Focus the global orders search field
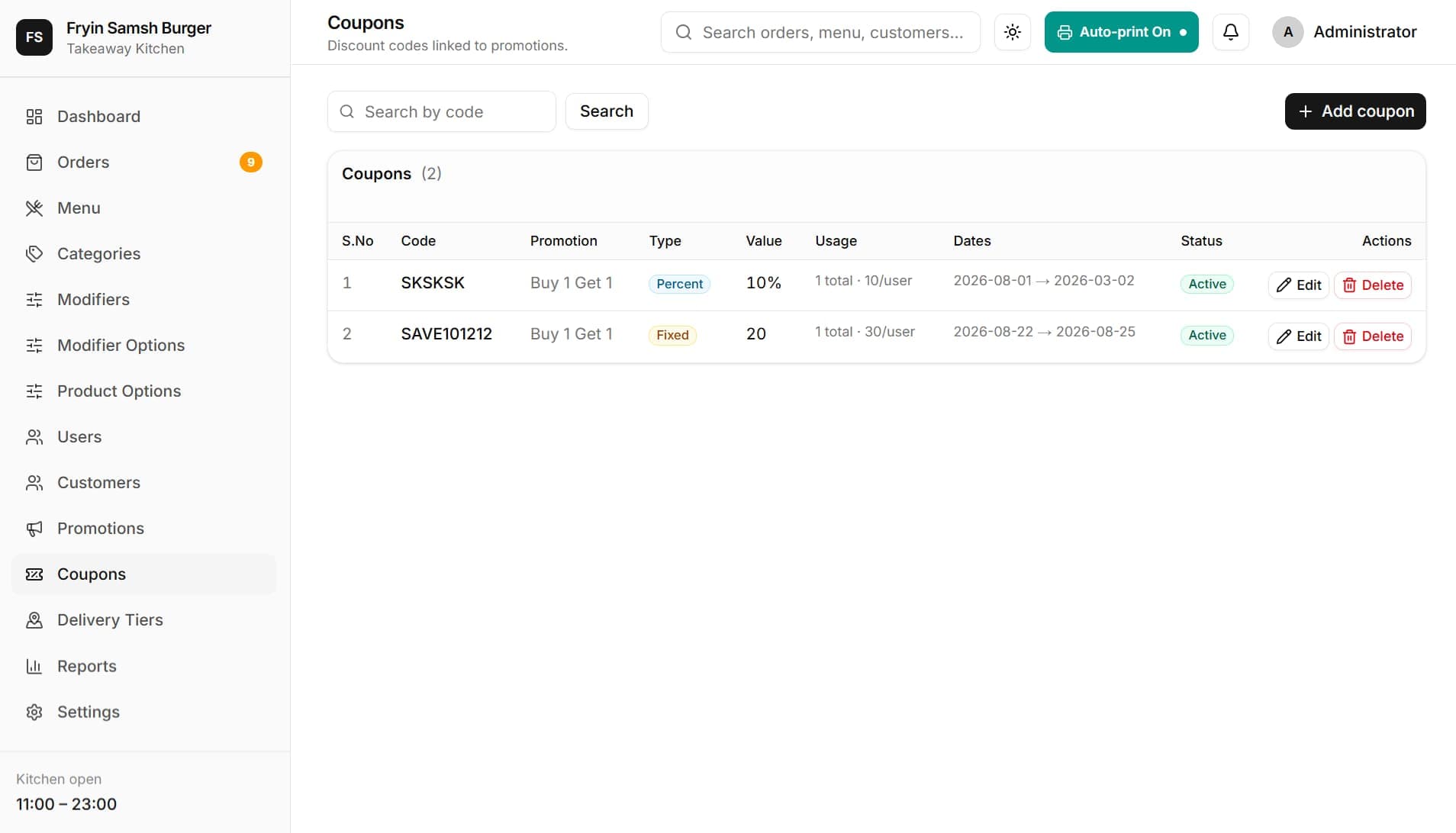Screen dimensions: 1456x833 820,32
